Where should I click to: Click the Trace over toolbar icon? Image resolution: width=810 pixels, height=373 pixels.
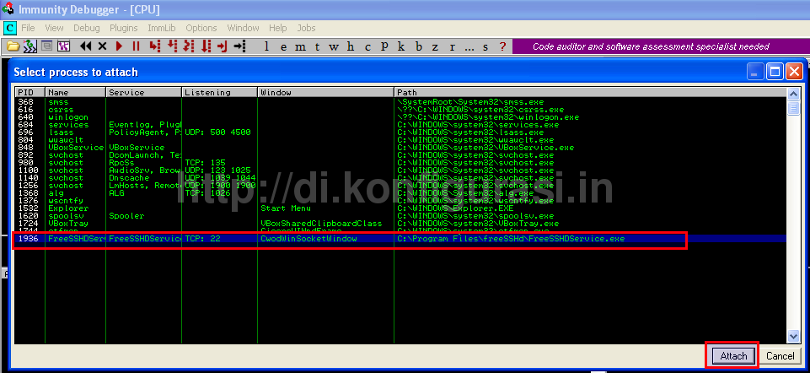(x=206, y=46)
